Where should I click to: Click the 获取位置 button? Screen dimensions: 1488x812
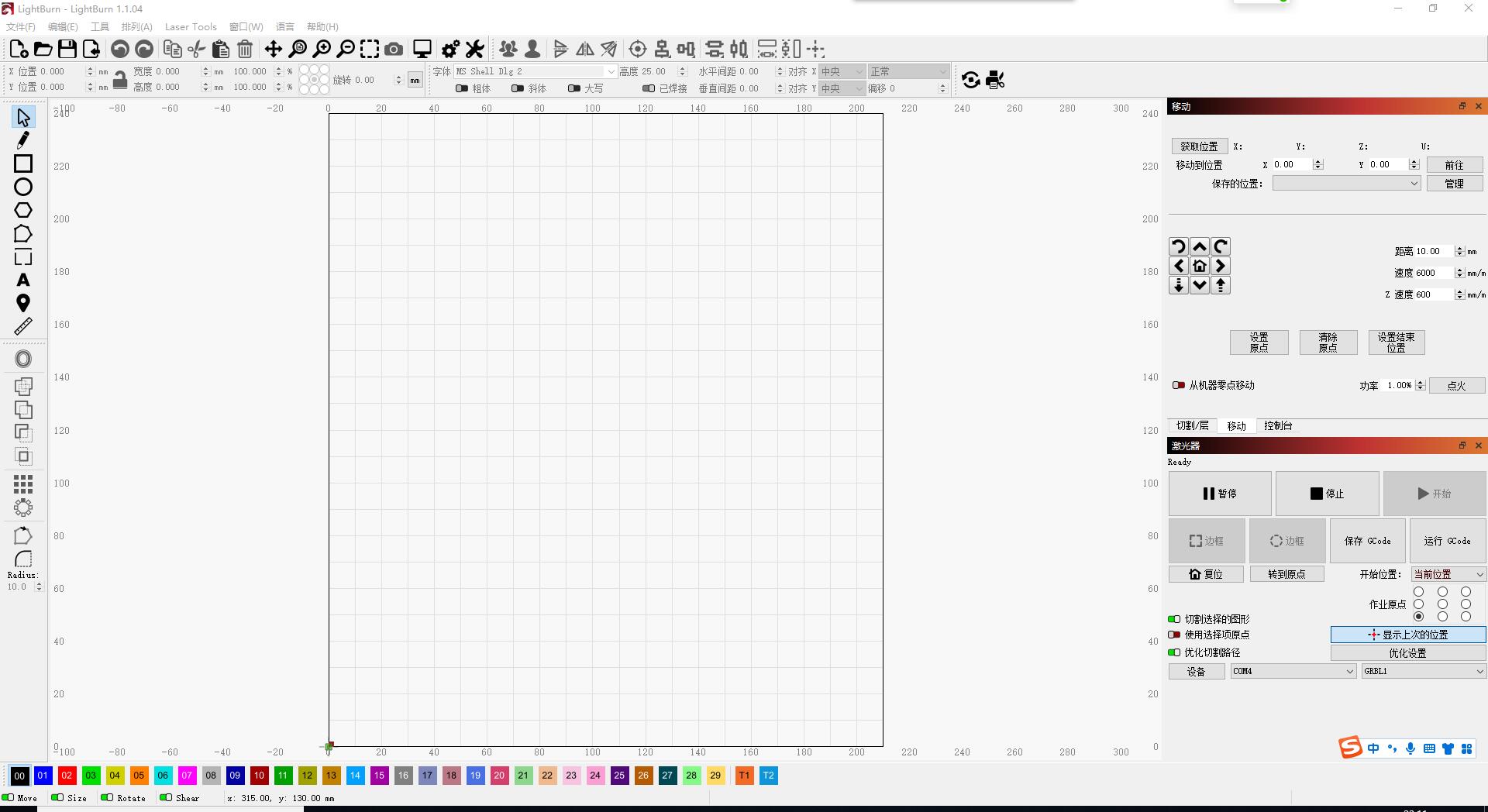pos(1199,146)
